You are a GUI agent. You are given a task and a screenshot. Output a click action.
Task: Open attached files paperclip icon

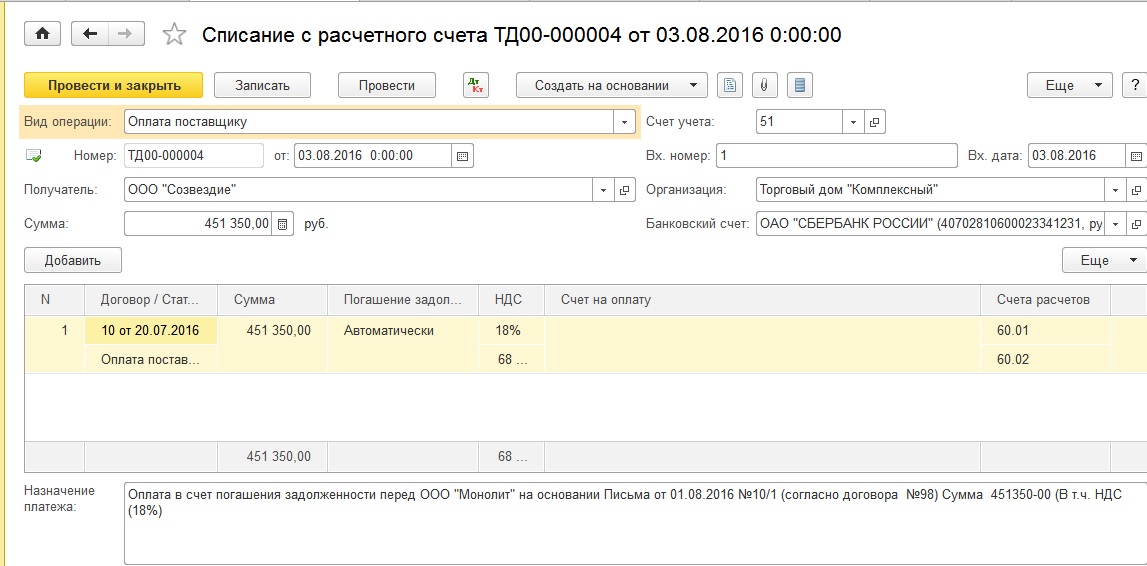pos(764,85)
